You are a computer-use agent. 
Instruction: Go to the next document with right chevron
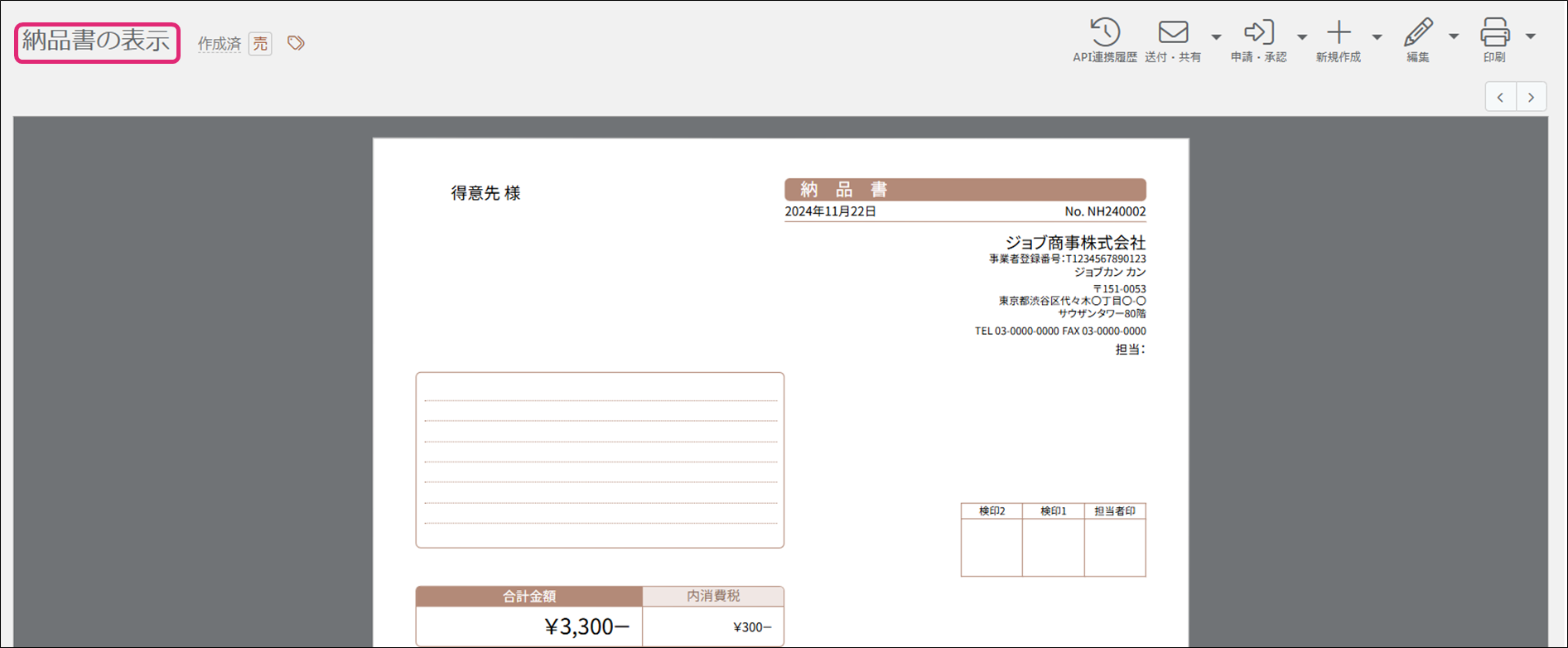(x=1531, y=97)
